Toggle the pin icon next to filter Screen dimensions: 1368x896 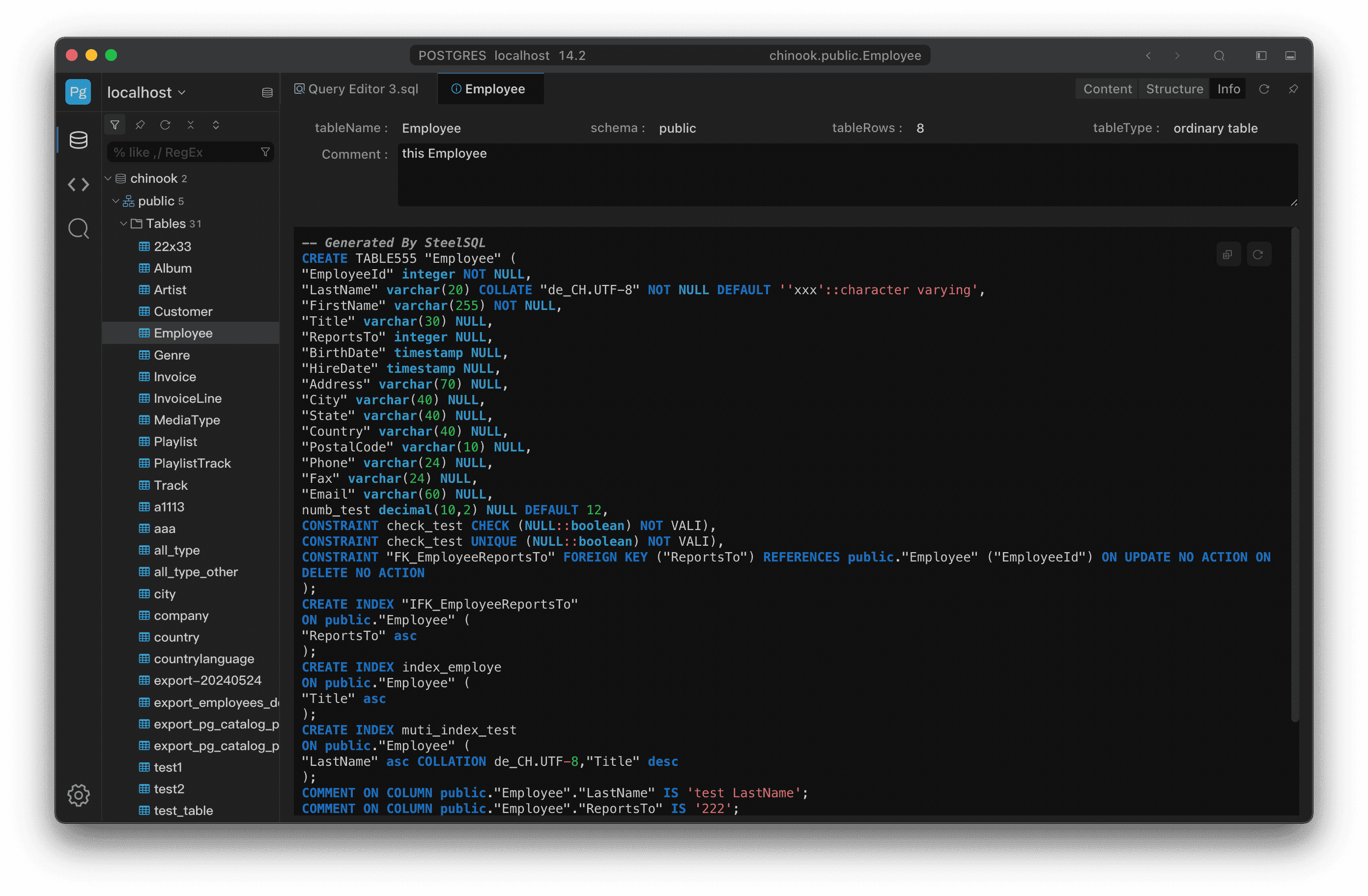point(140,125)
